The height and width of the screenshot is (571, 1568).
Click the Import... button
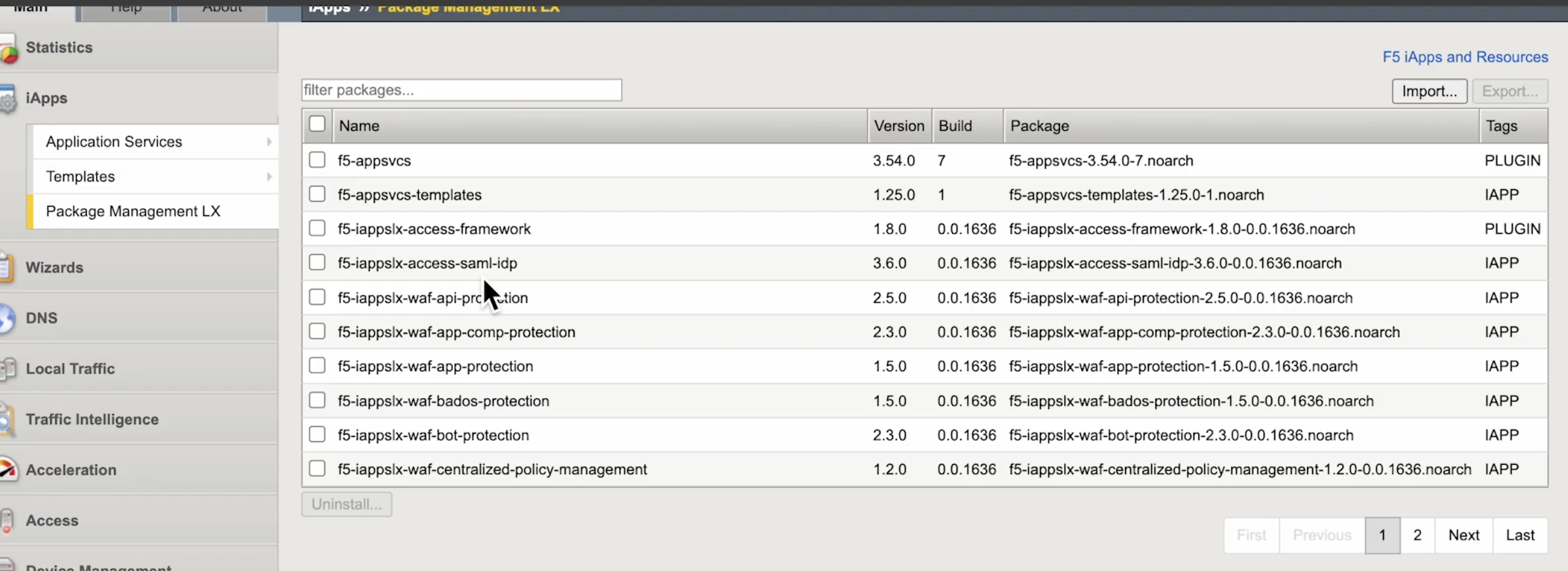1429,91
